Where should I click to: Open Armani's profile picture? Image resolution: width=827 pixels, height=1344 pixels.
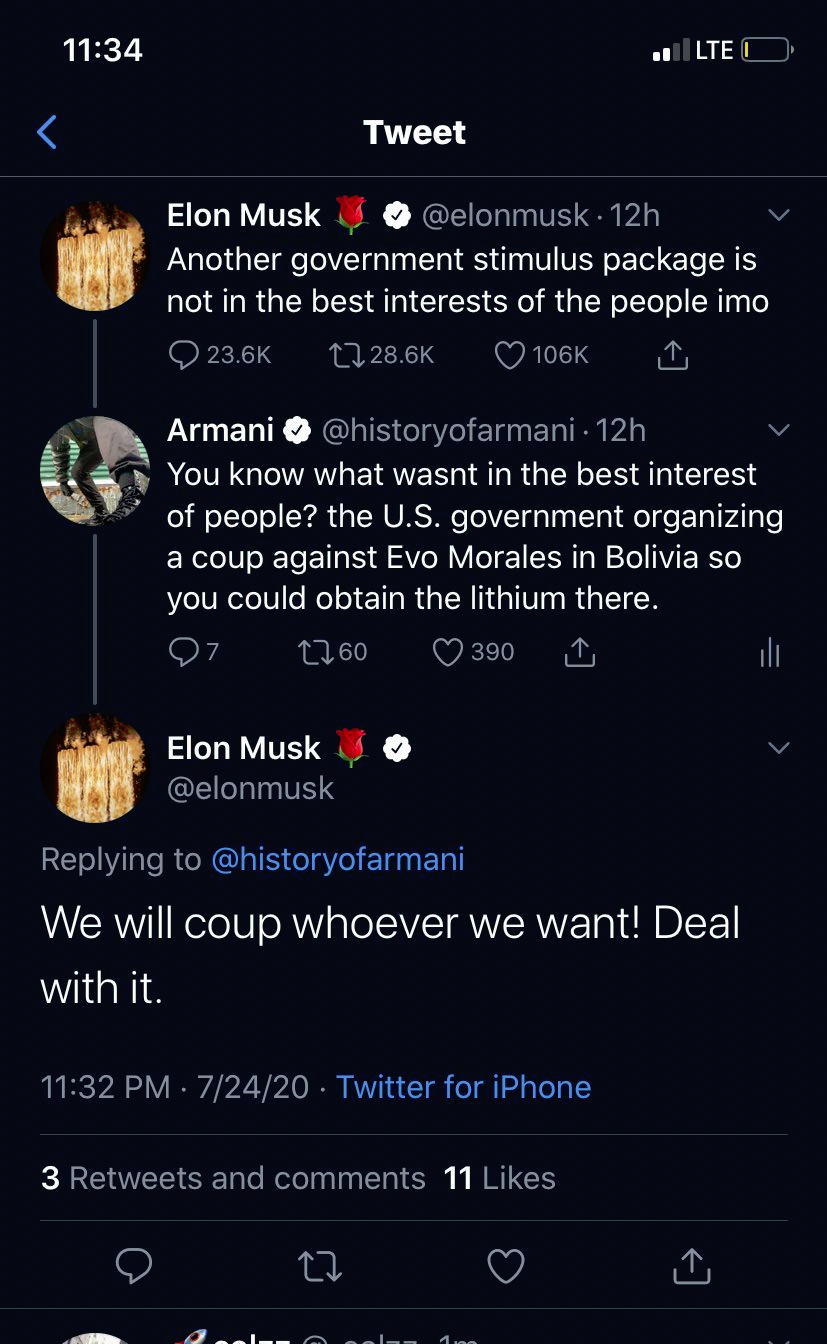[95, 470]
